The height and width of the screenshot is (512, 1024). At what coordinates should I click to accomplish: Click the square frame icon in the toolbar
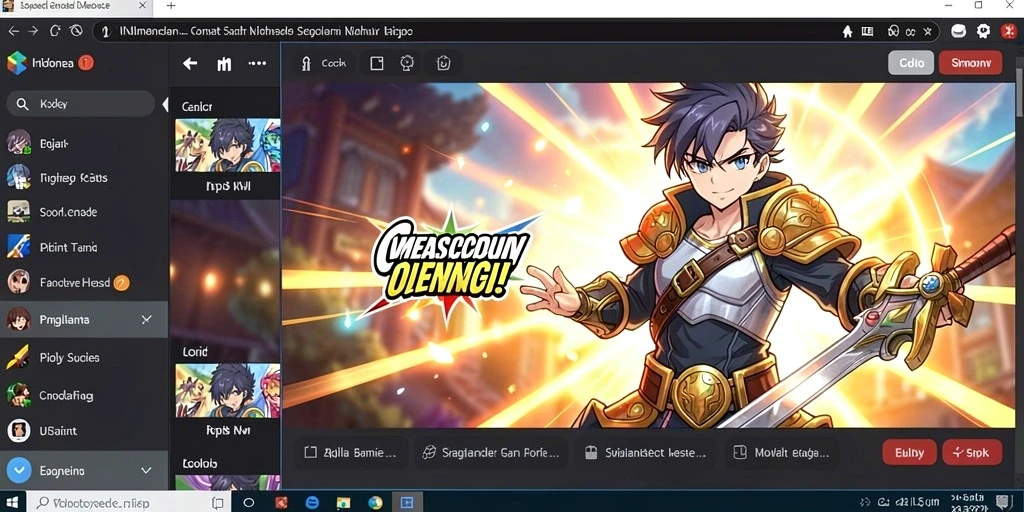click(x=377, y=63)
